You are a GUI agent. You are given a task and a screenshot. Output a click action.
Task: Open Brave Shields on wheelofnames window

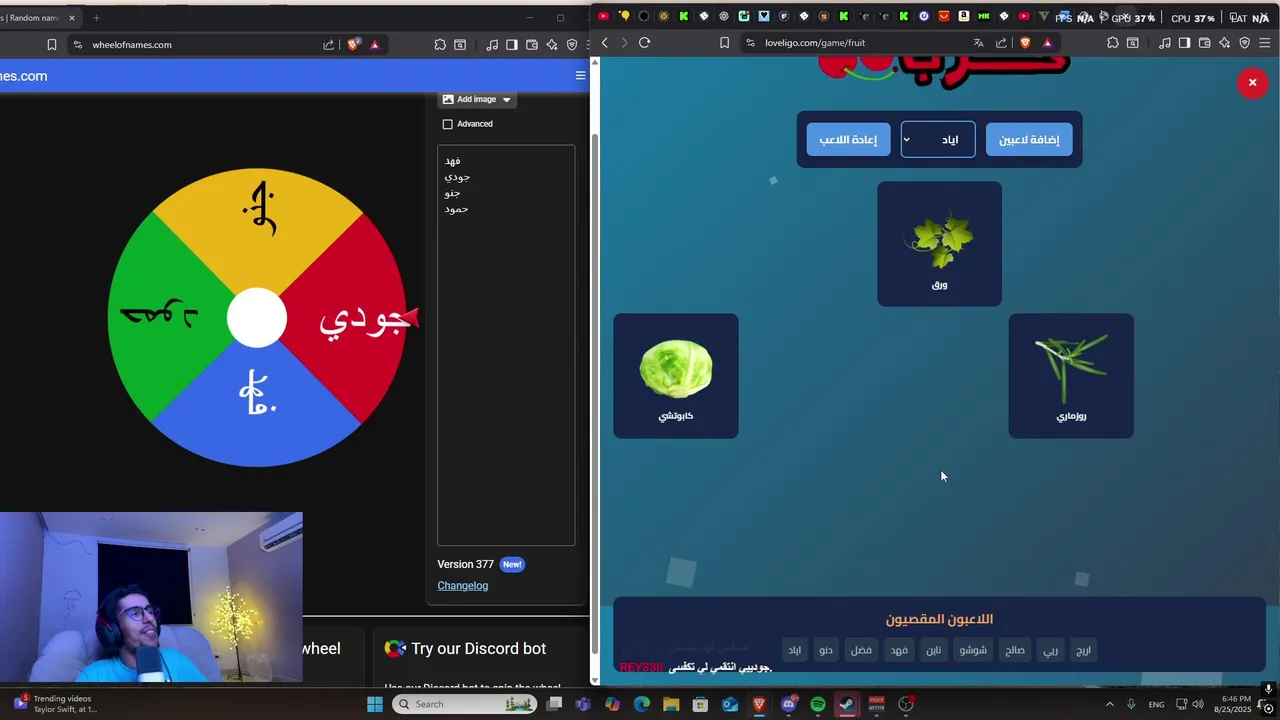pyautogui.click(x=353, y=44)
